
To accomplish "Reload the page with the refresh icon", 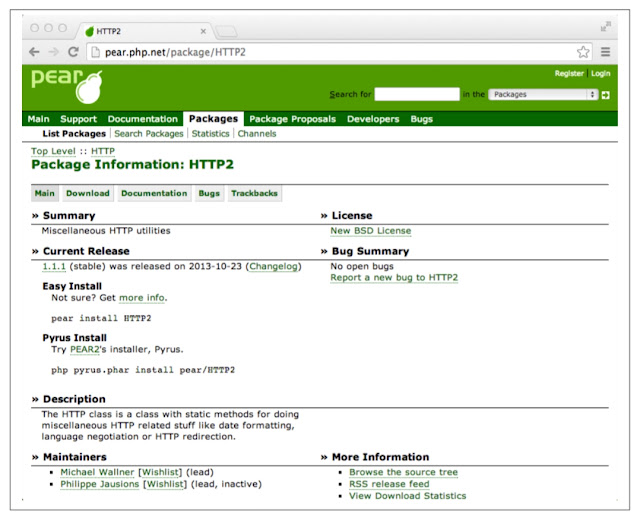I will coord(73,52).
